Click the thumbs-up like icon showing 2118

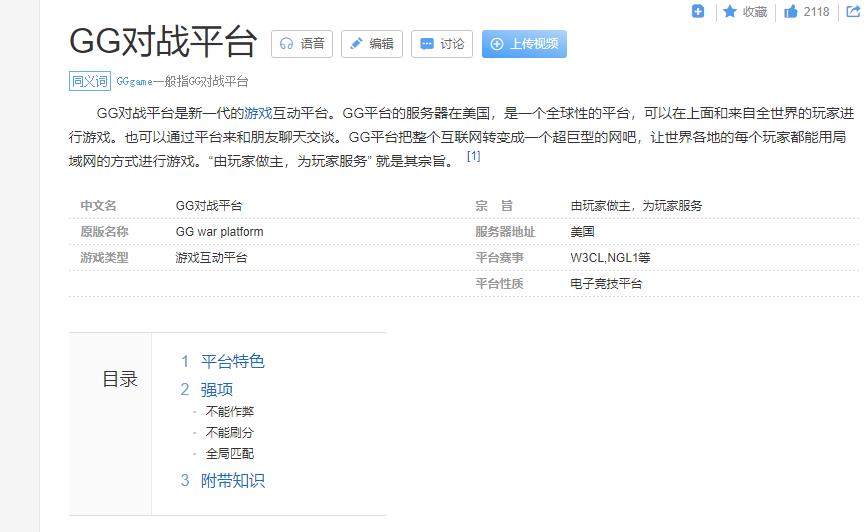pos(791,12)
